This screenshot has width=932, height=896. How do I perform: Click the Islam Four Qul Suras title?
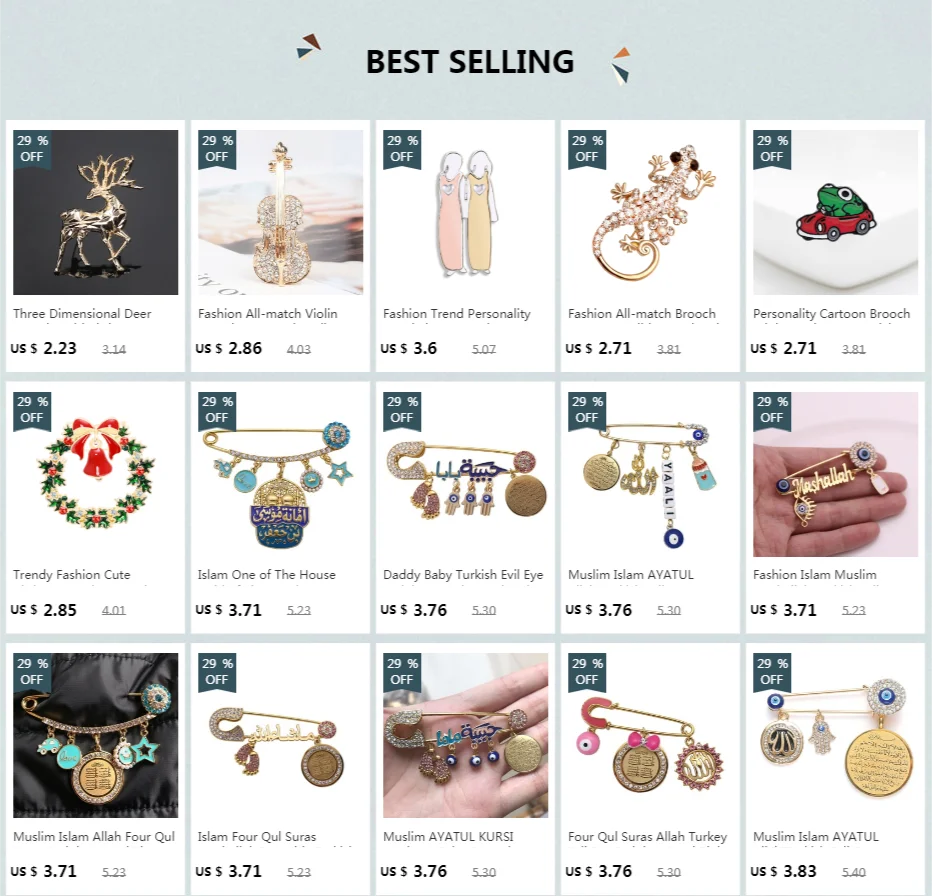click(x=257, y=837)
